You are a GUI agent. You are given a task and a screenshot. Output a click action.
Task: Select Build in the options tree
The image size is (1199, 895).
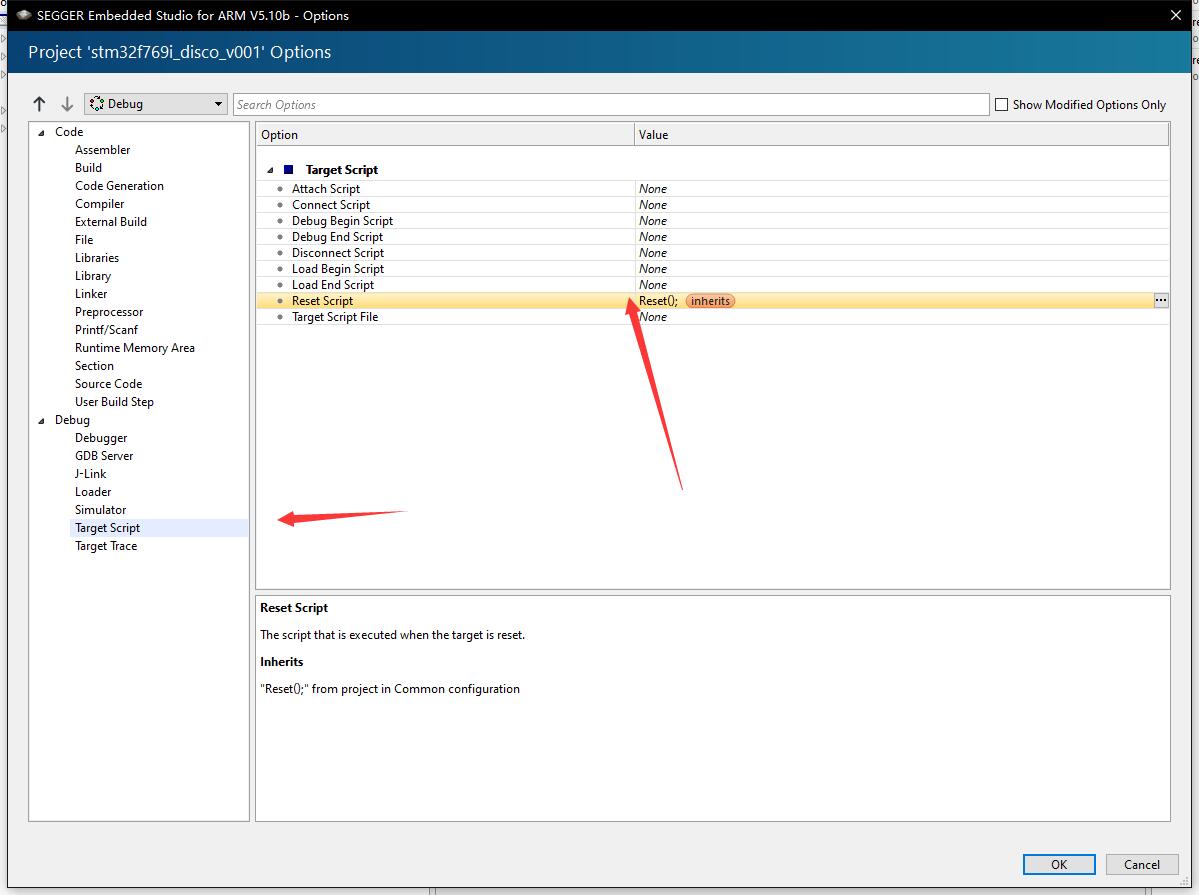click(88, 168)
